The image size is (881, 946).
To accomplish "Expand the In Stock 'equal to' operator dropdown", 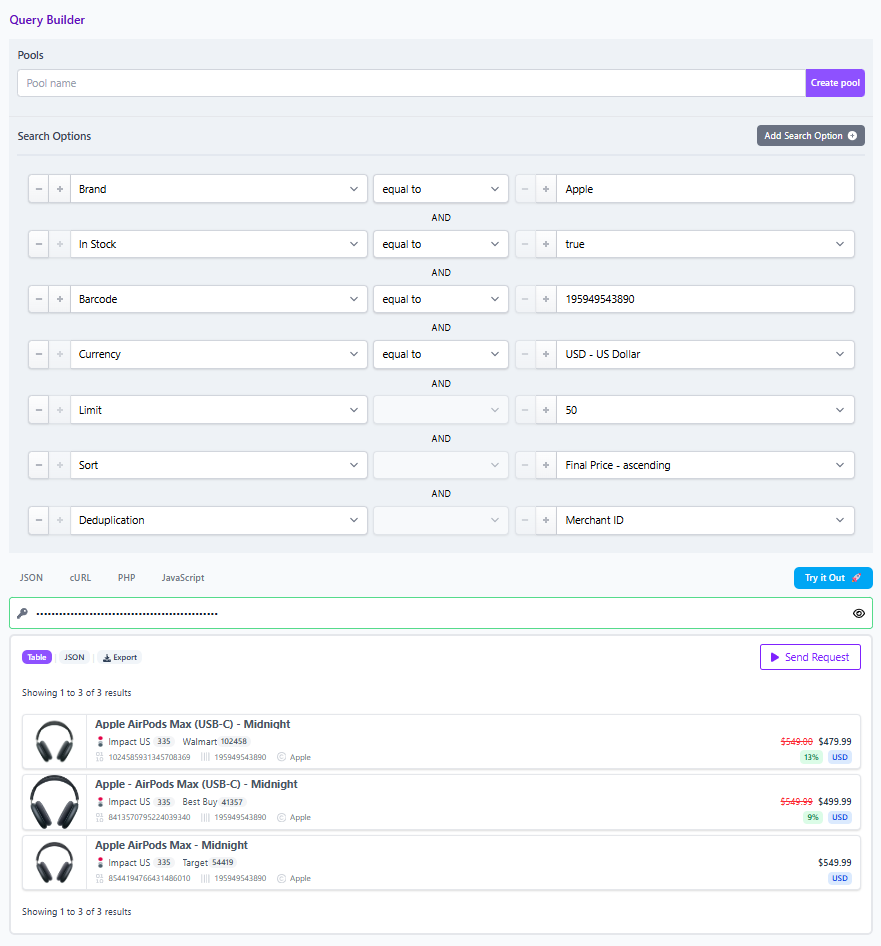I will click(440, 244).
